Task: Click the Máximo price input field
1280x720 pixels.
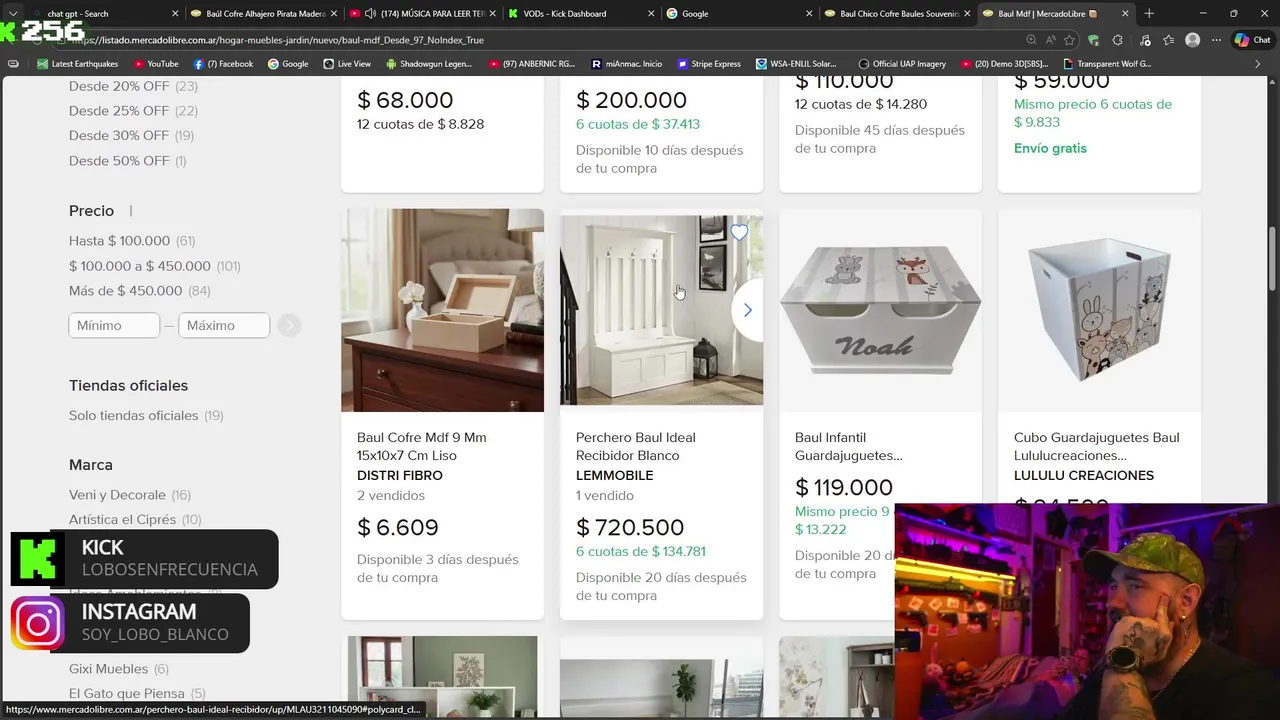Action: click(x=224, y=325)
